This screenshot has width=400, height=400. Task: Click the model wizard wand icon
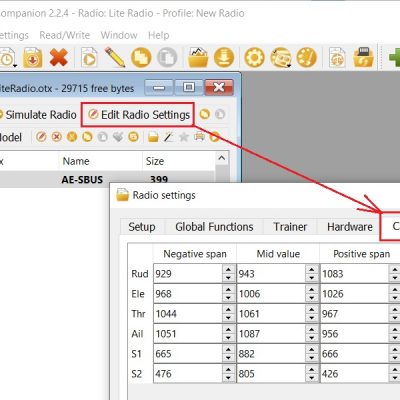tap(168, 137)
